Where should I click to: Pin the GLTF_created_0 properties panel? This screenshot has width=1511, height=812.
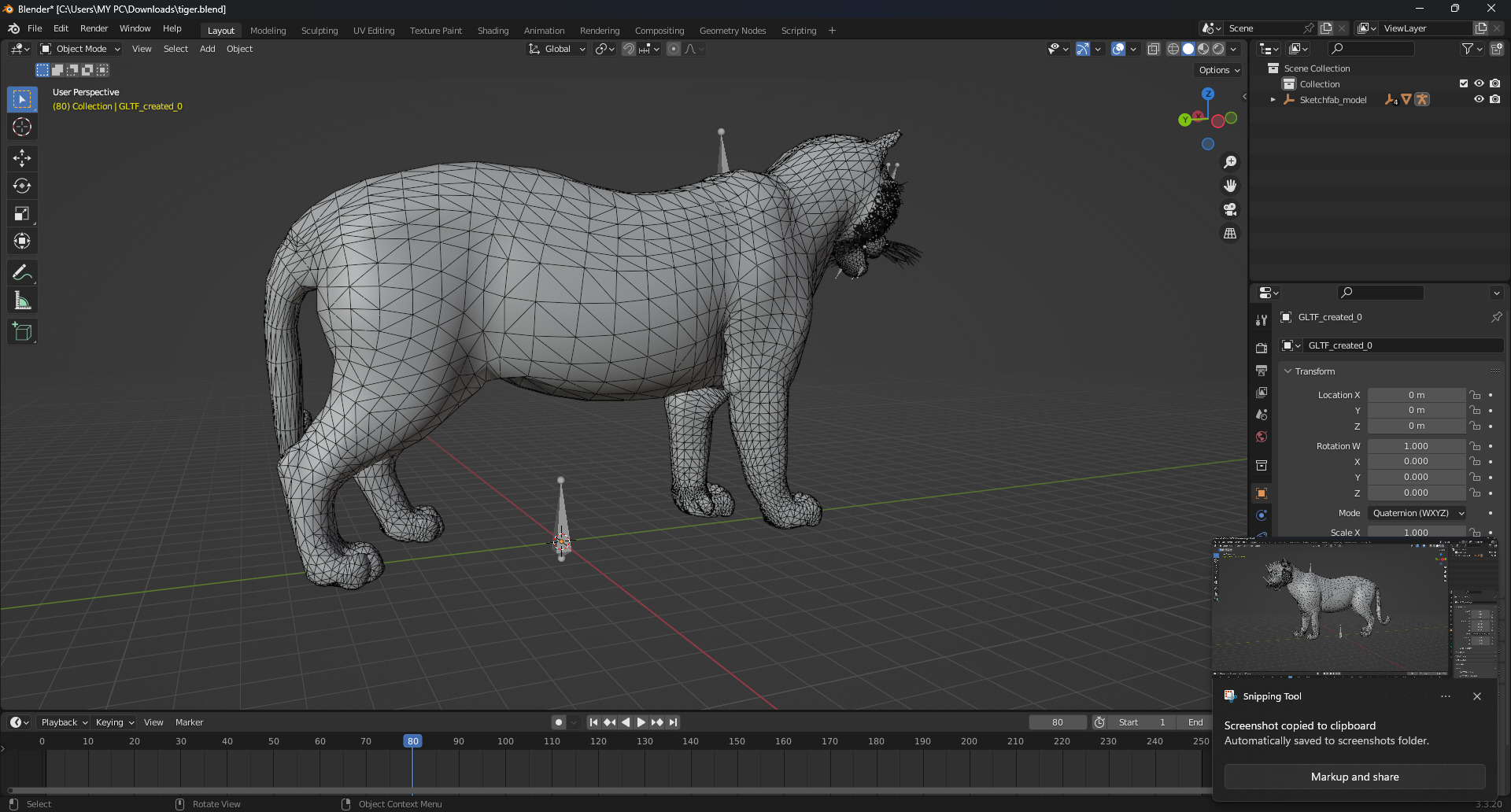tap(1496, 317)
